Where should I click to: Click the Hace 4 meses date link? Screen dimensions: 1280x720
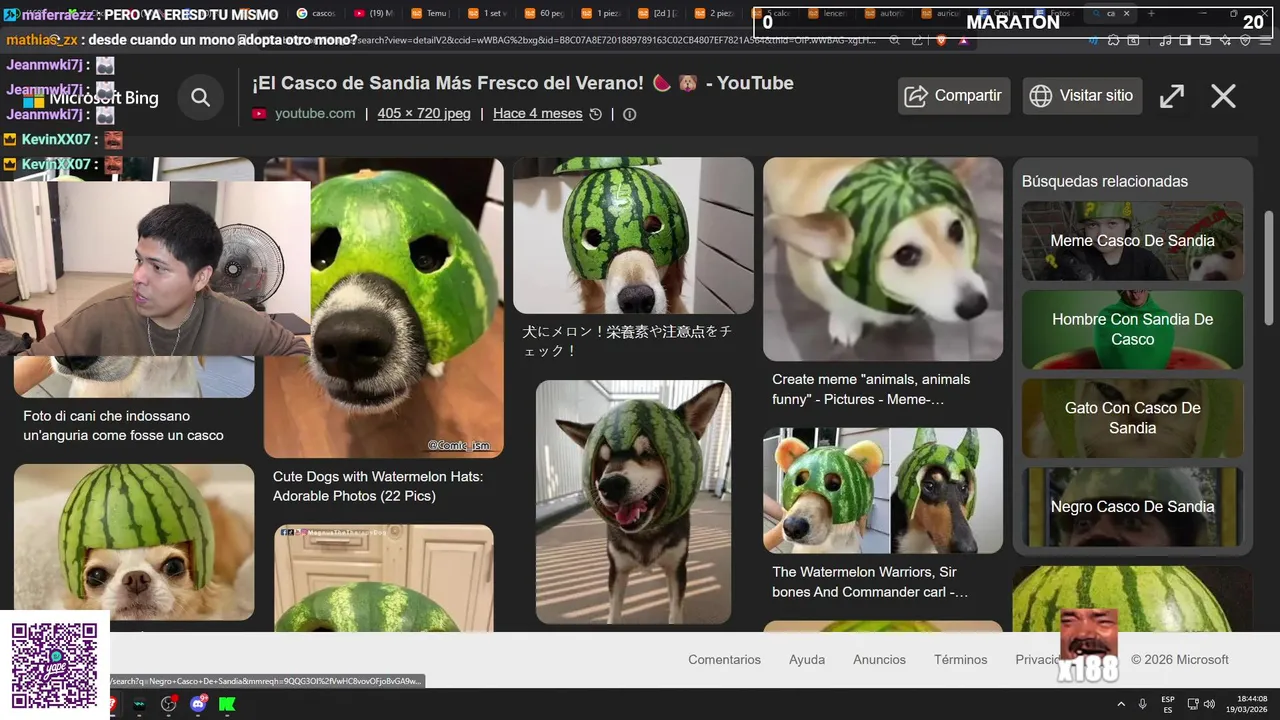[x=537, y=114]
